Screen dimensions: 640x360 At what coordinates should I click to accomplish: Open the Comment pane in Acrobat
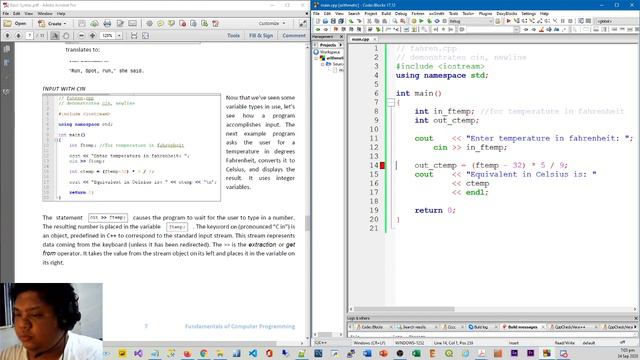tap(294, 36)
